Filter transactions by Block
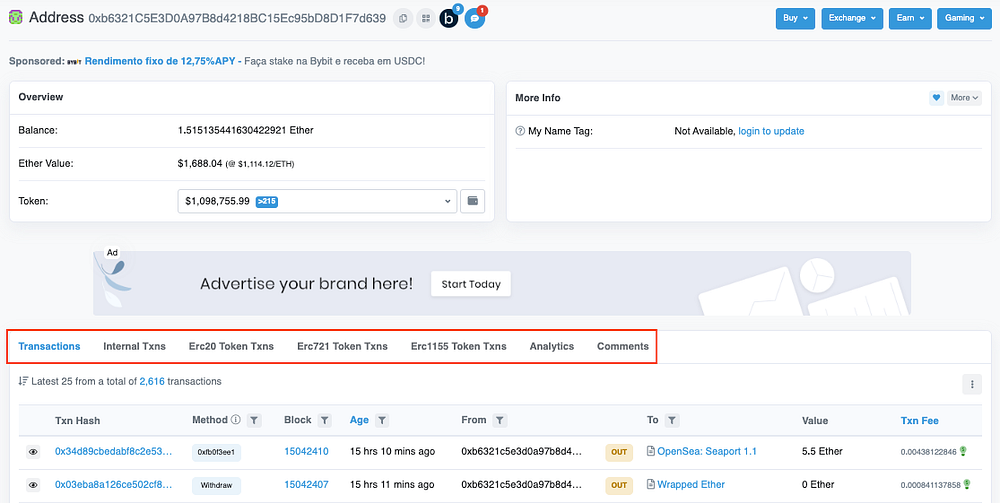Image resolution: width=1000 pixels, height=503 pixels. click(x=325, y=420)
